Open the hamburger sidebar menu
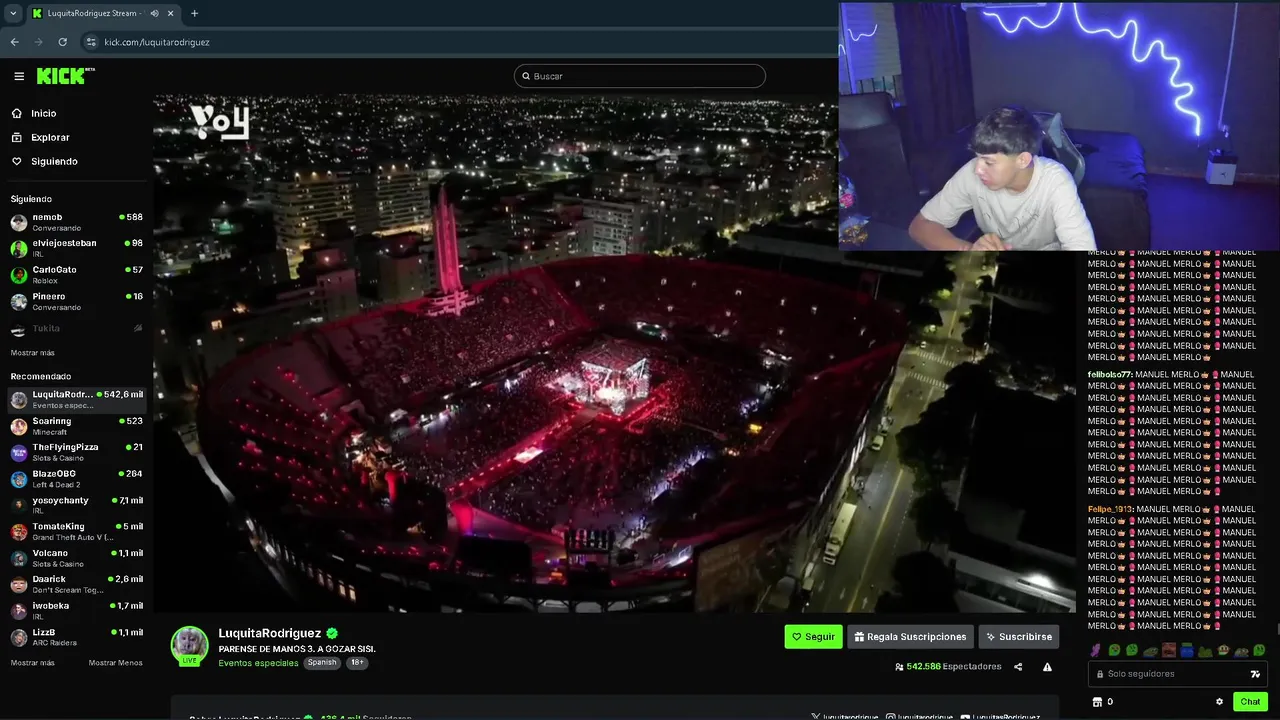The width and height of the screenshot is (1280, 720). 19,76
